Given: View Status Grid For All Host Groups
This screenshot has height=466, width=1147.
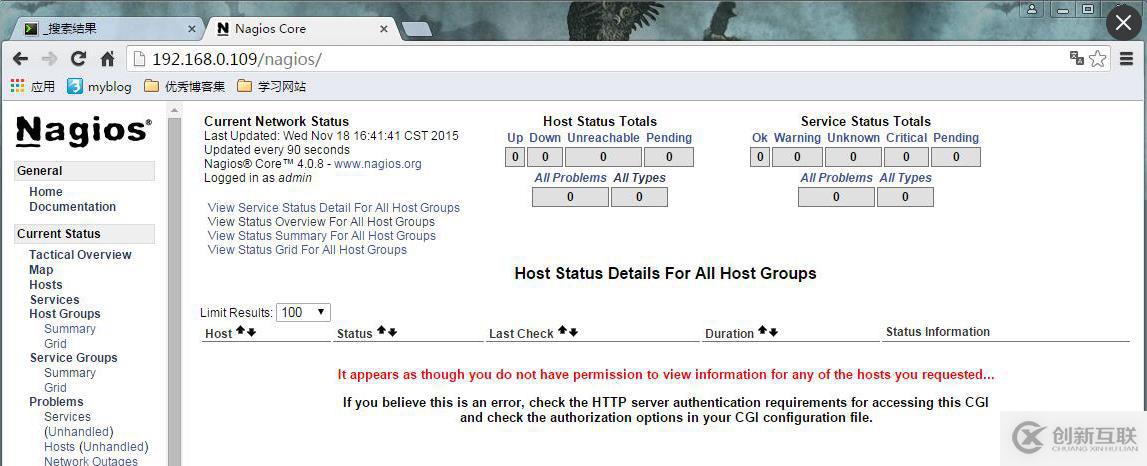Looking at the screenshot, I should pyautogui.click(x=307, y=249).
